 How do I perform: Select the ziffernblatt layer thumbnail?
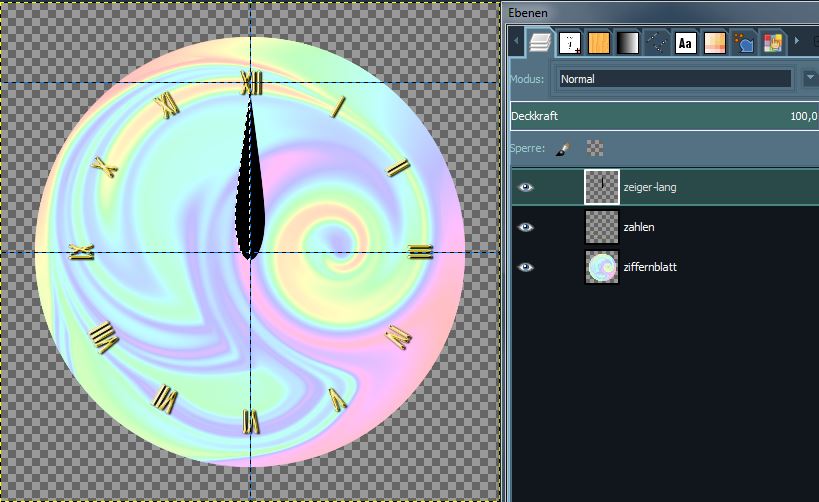(602, 267)
